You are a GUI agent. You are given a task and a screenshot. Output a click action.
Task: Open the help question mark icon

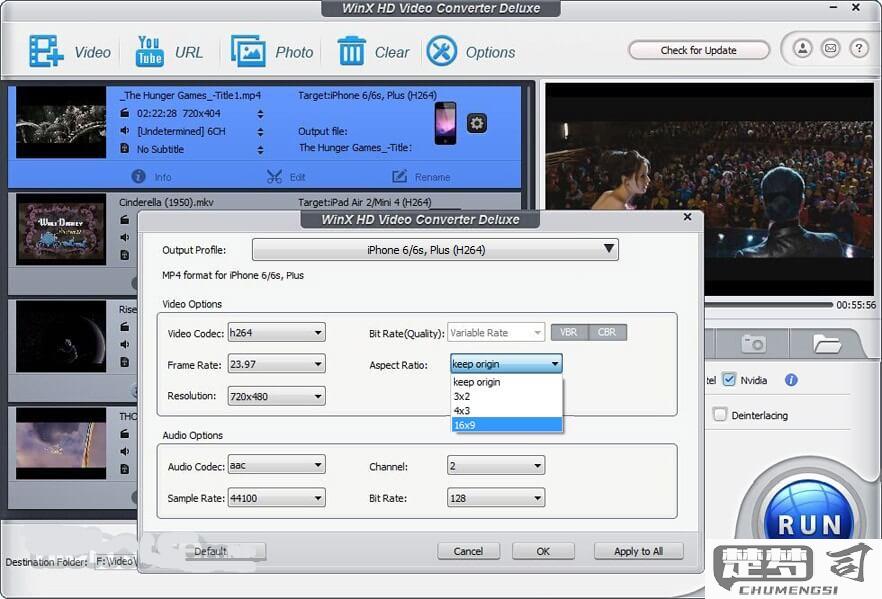click(859, 49)
